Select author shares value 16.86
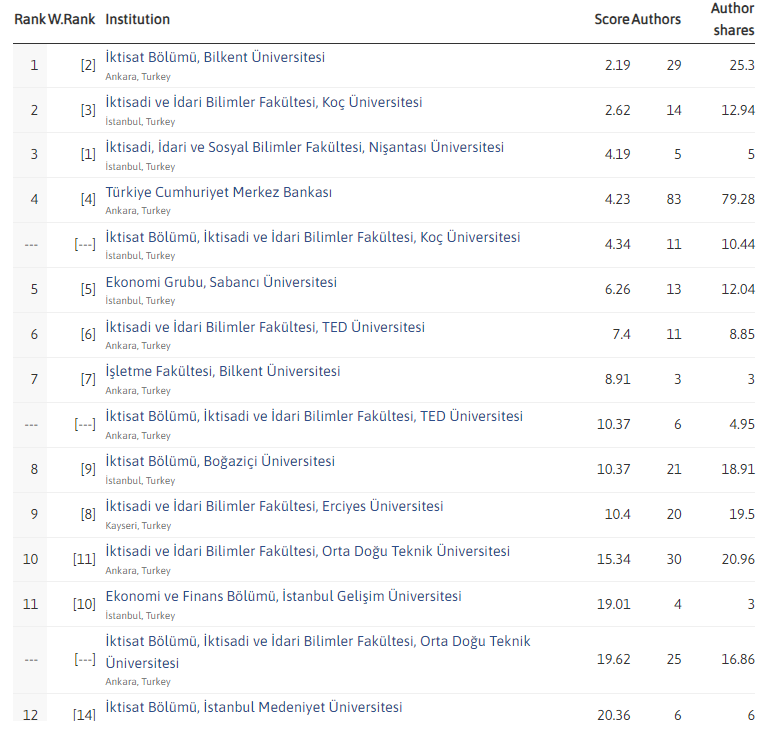Screen dimensions: 768x733 tap(738, 660)
